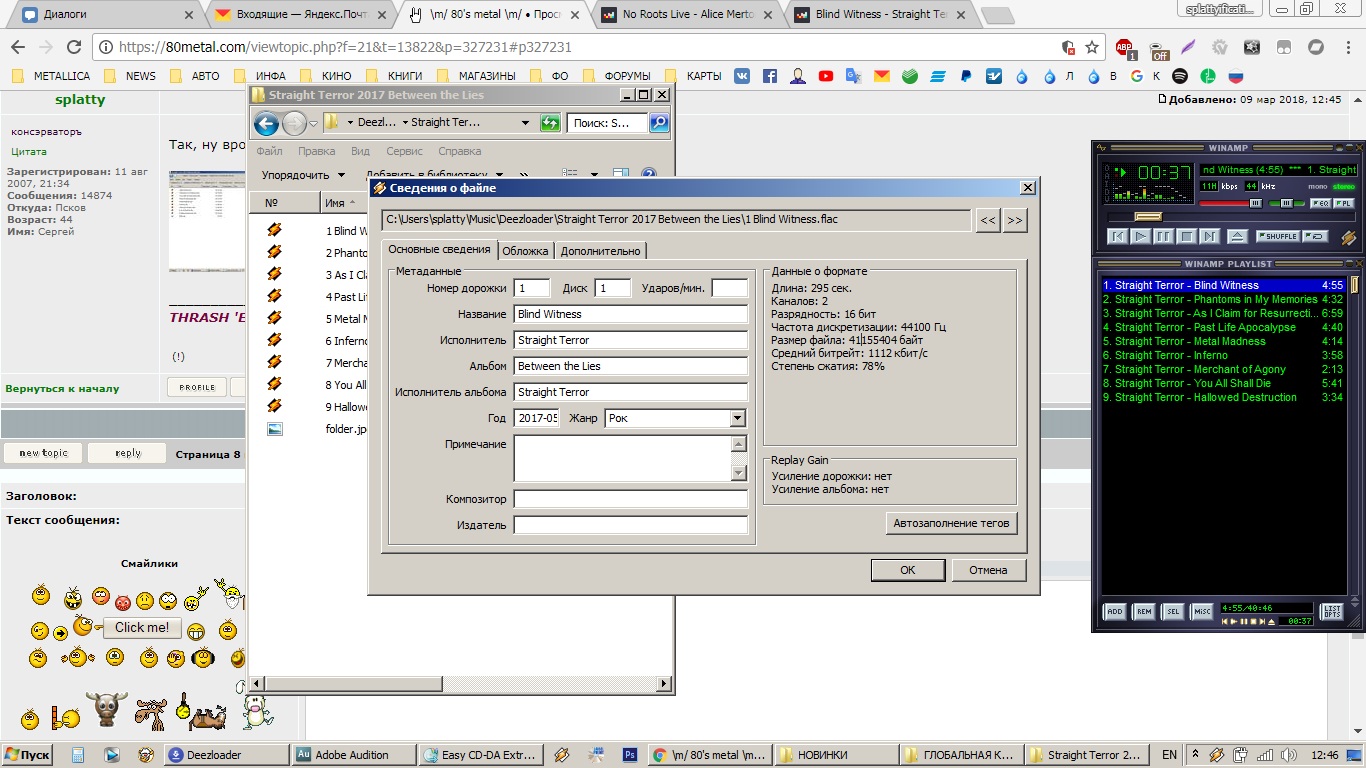The width and height of the screenshot is (1366, 768).
Task: Open Winamp playlist REM menu
Action: (1143, 611)
